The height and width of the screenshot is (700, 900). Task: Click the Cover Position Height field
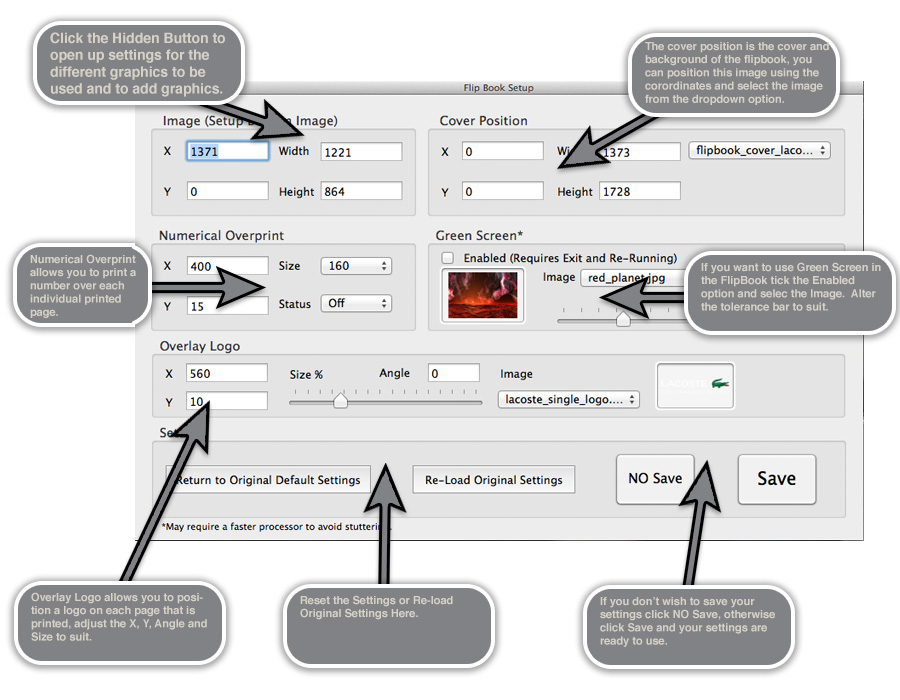pyautogui.click(x=639, y=191)
